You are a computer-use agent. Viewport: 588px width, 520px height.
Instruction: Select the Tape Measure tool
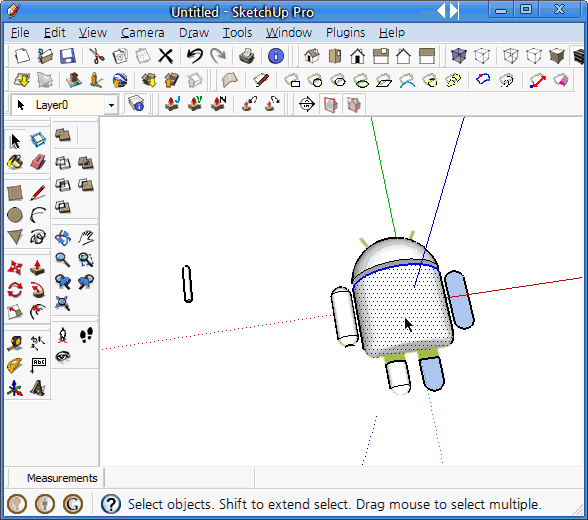pos(15,343)
